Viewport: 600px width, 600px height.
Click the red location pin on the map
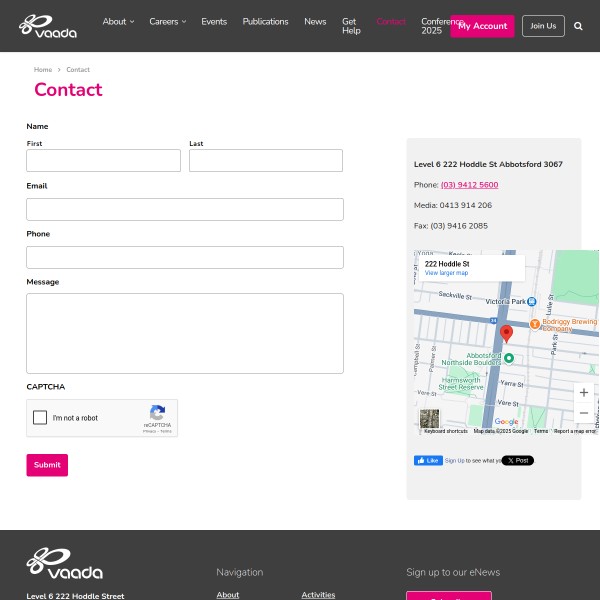coord(506,334)
